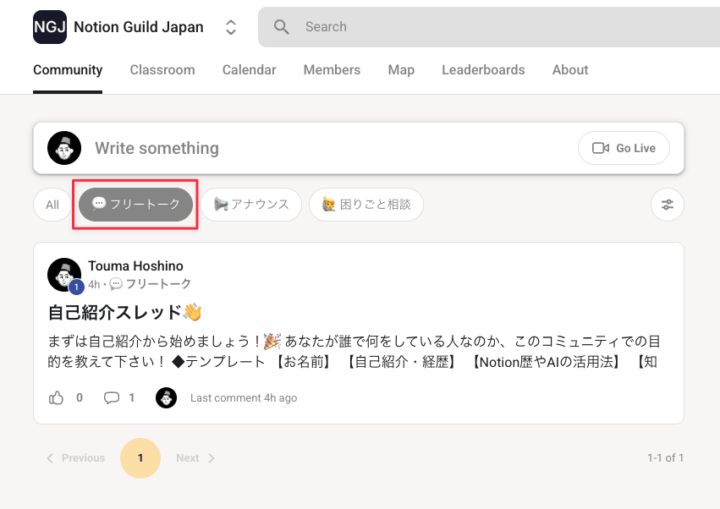Open Touma Hoshino's profile name link
The width and height of the screenshot is (720, 509).
(x=135, y=266)
